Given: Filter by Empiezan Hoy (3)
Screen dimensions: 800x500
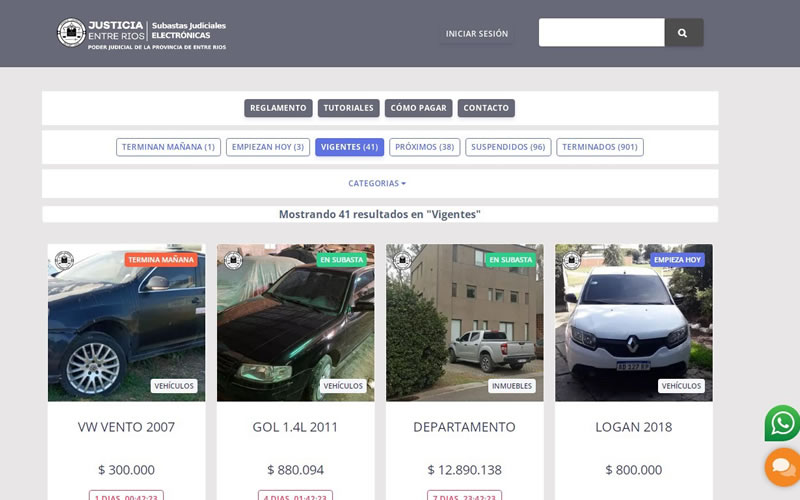Looking at the screenshot, I should 267,147.
